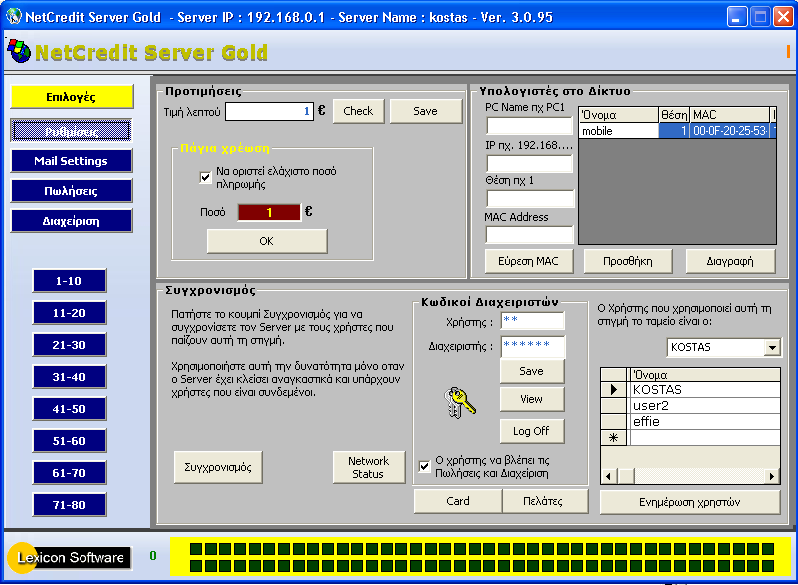798x585 pixels.
Task: Click the Θέση position input field
Action: [x=530, y=199]
